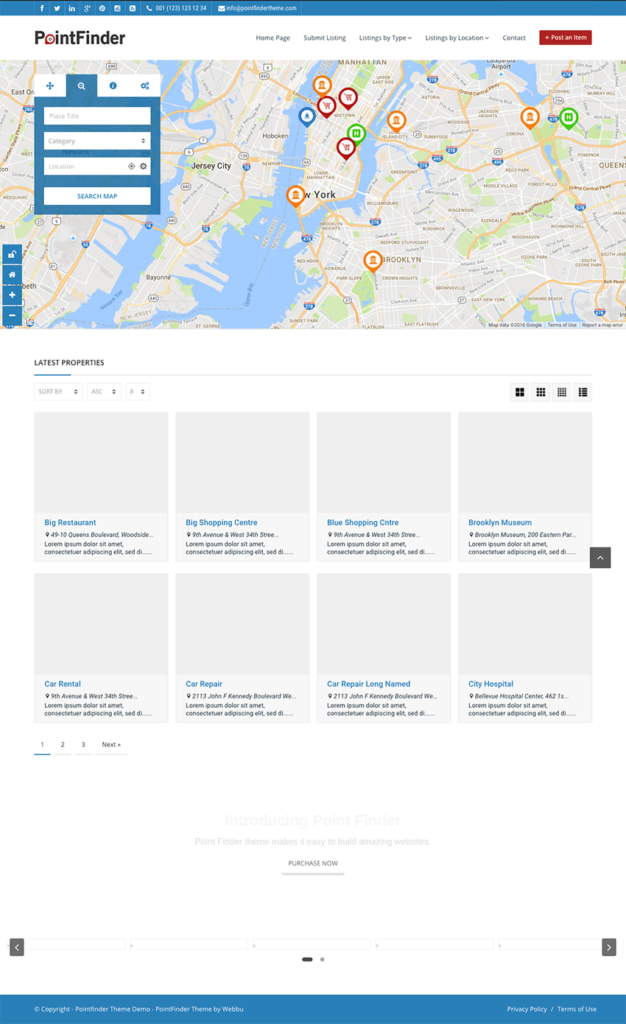Click the orange museum marker near Brooklyn
This screenshot has width=626, height=1024.
[373, 261]
